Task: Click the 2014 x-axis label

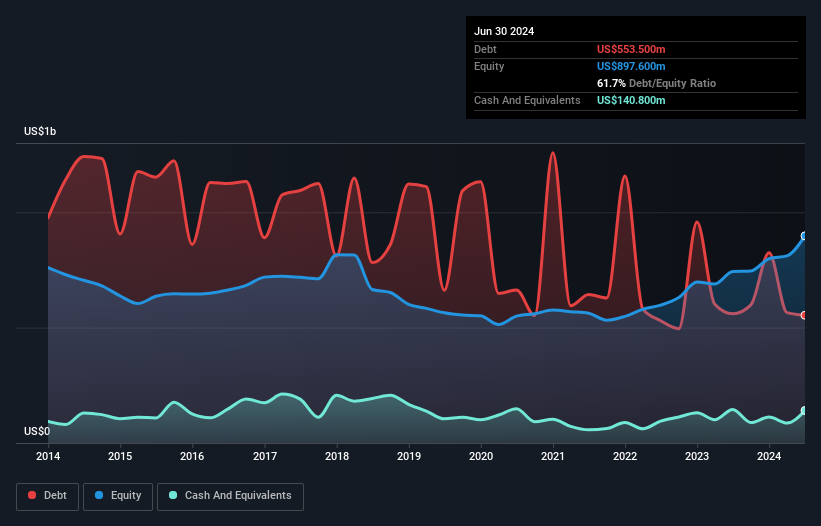Action: pos(48,456)
